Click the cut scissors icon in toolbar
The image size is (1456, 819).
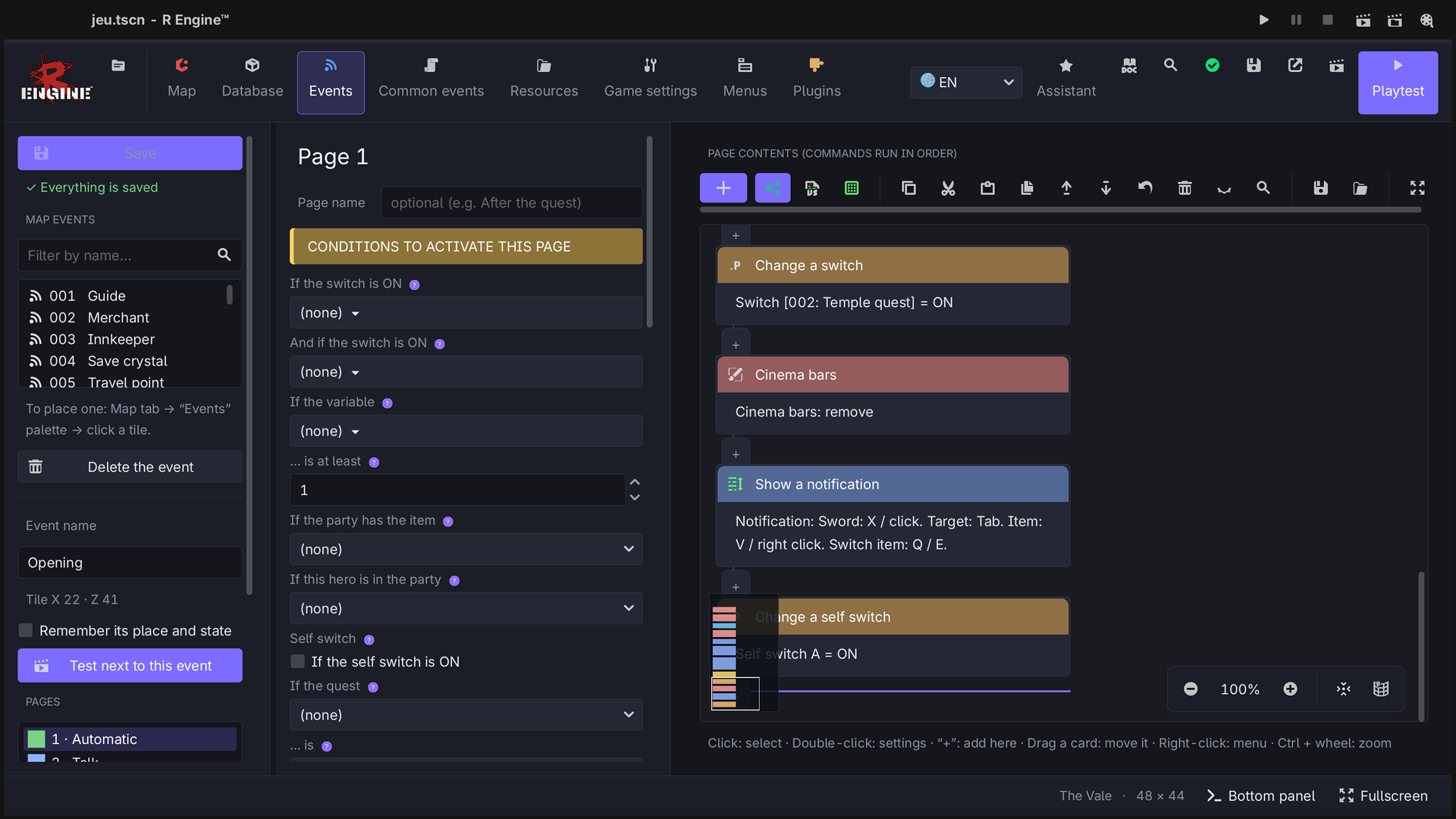[948, 188]
